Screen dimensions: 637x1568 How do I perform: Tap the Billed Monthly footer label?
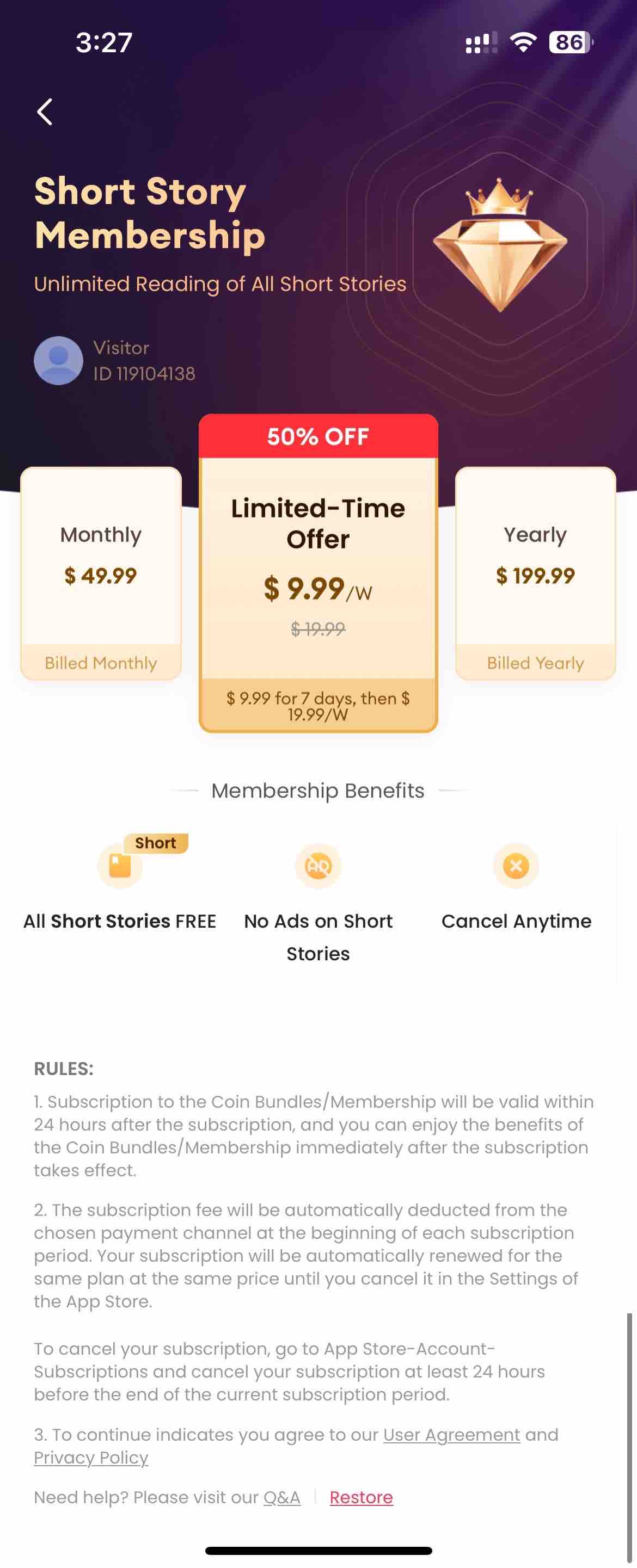click(x=101, y=663)
